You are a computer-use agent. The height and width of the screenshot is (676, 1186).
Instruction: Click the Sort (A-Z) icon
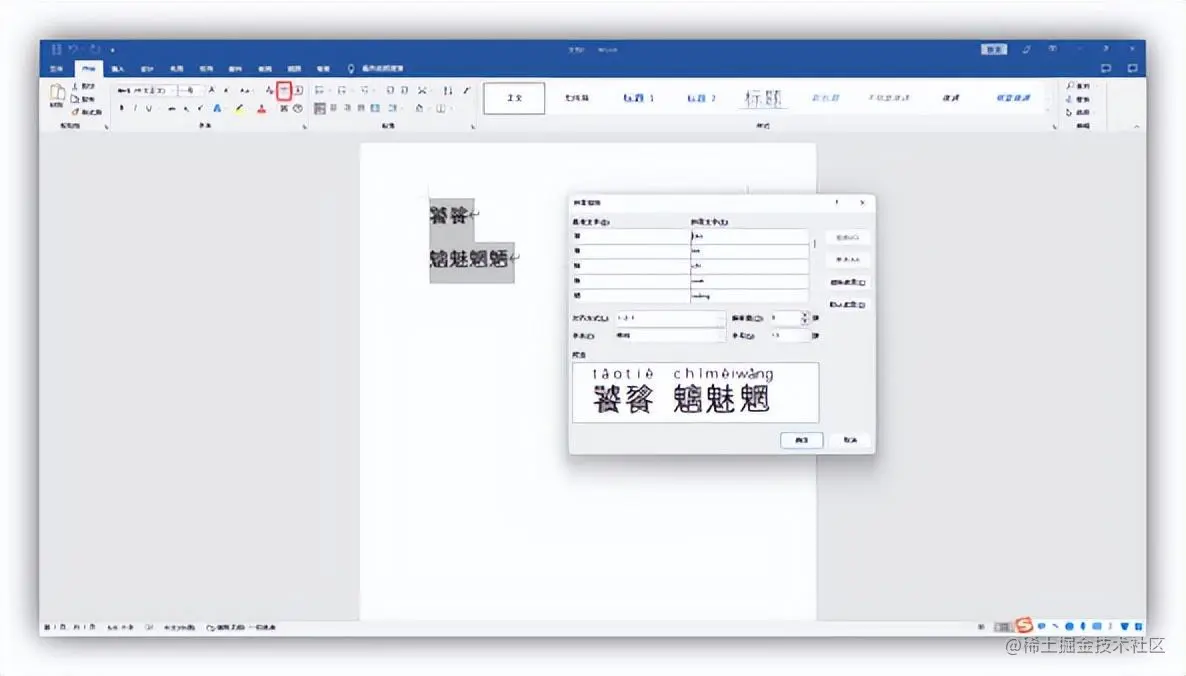[448, 90]
